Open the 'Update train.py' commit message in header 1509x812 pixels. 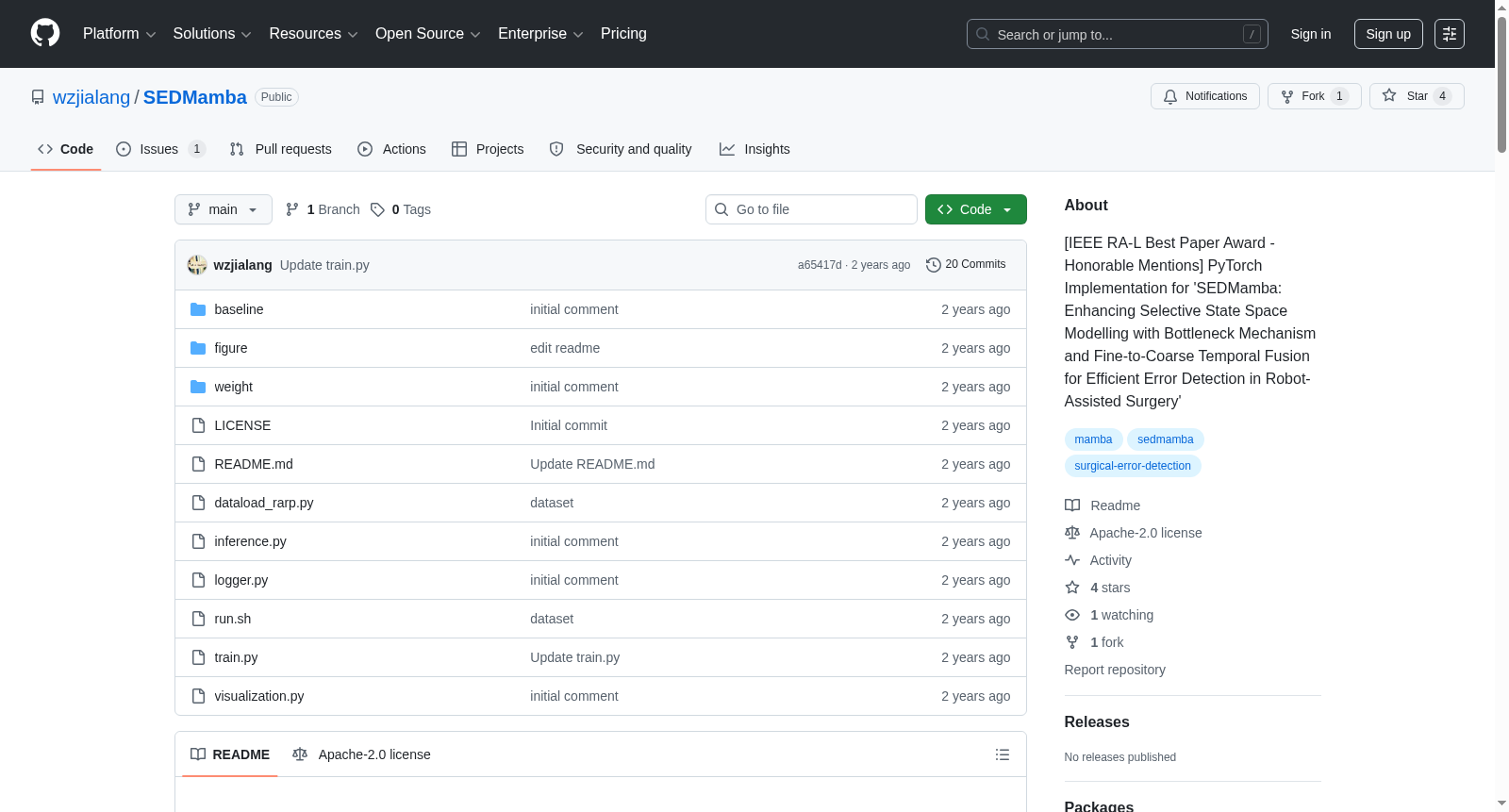pyautogui.click(x=324, y=265)
